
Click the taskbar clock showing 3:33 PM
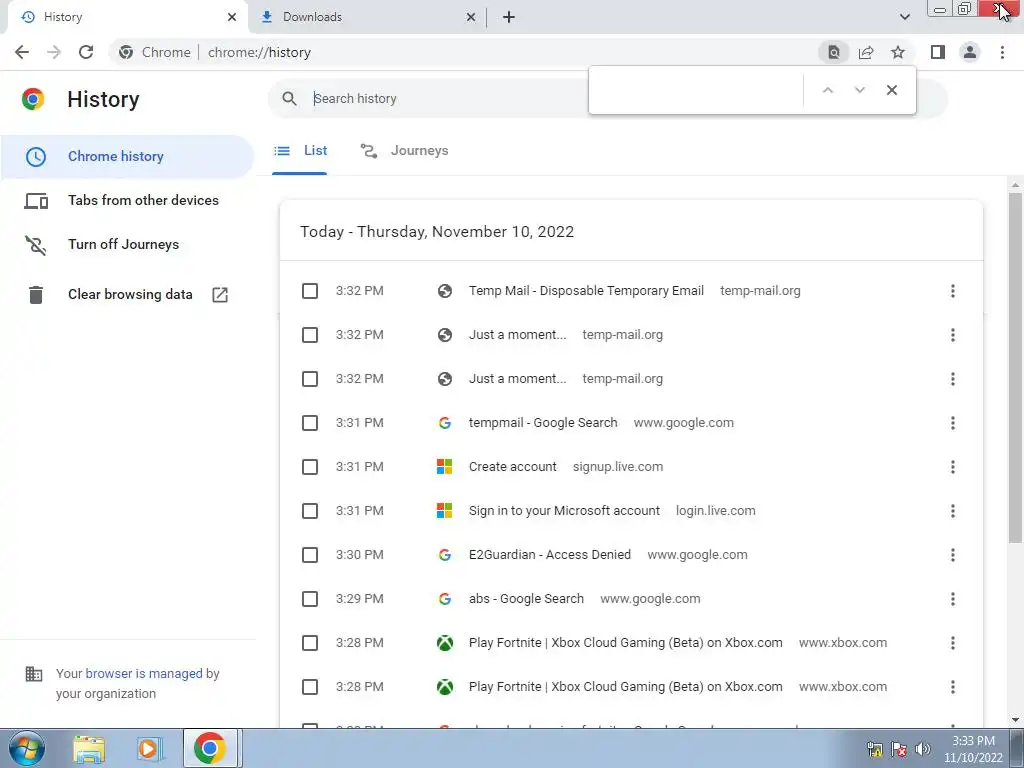973,749
